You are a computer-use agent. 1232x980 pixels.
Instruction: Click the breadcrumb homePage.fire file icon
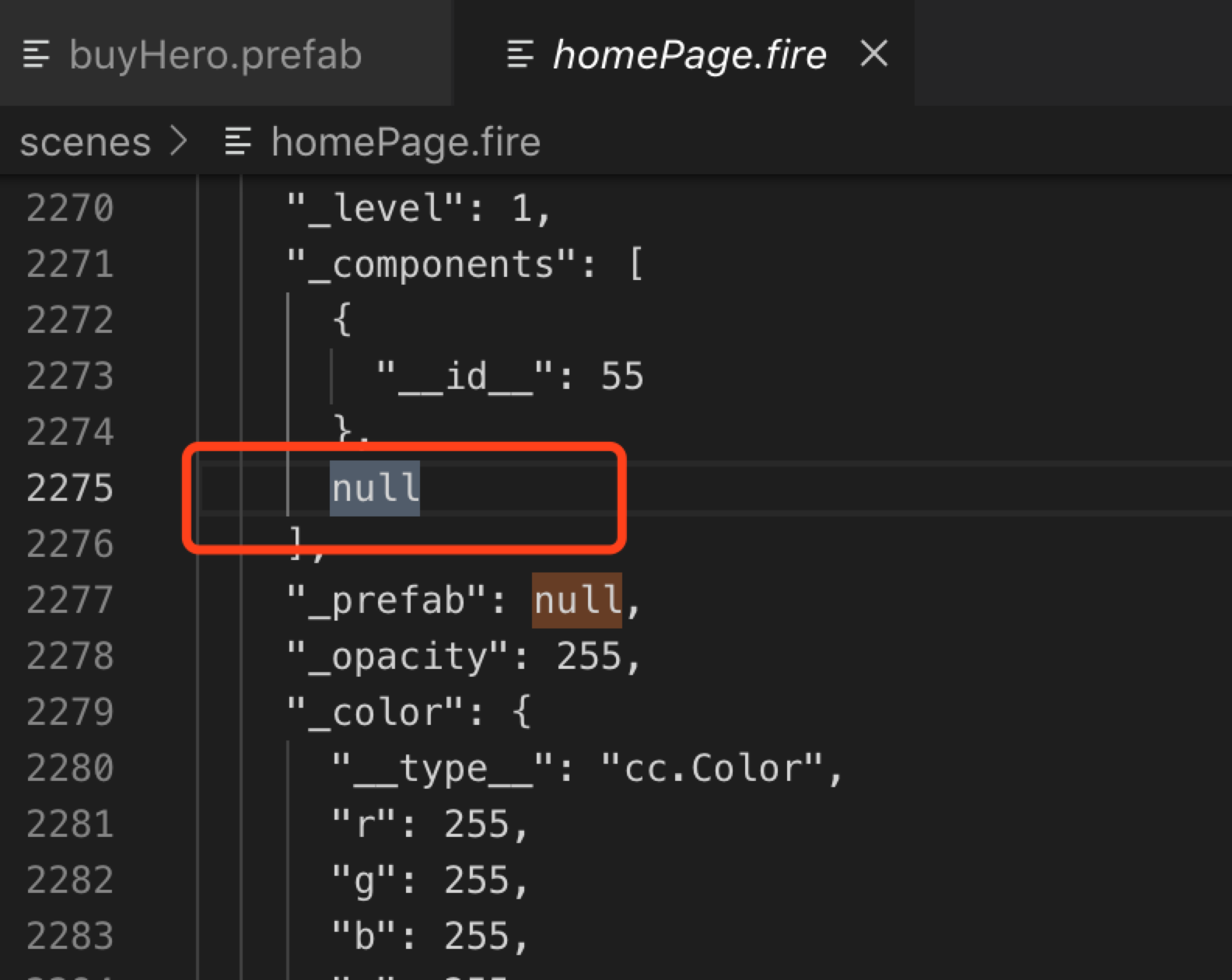(238, 142)
